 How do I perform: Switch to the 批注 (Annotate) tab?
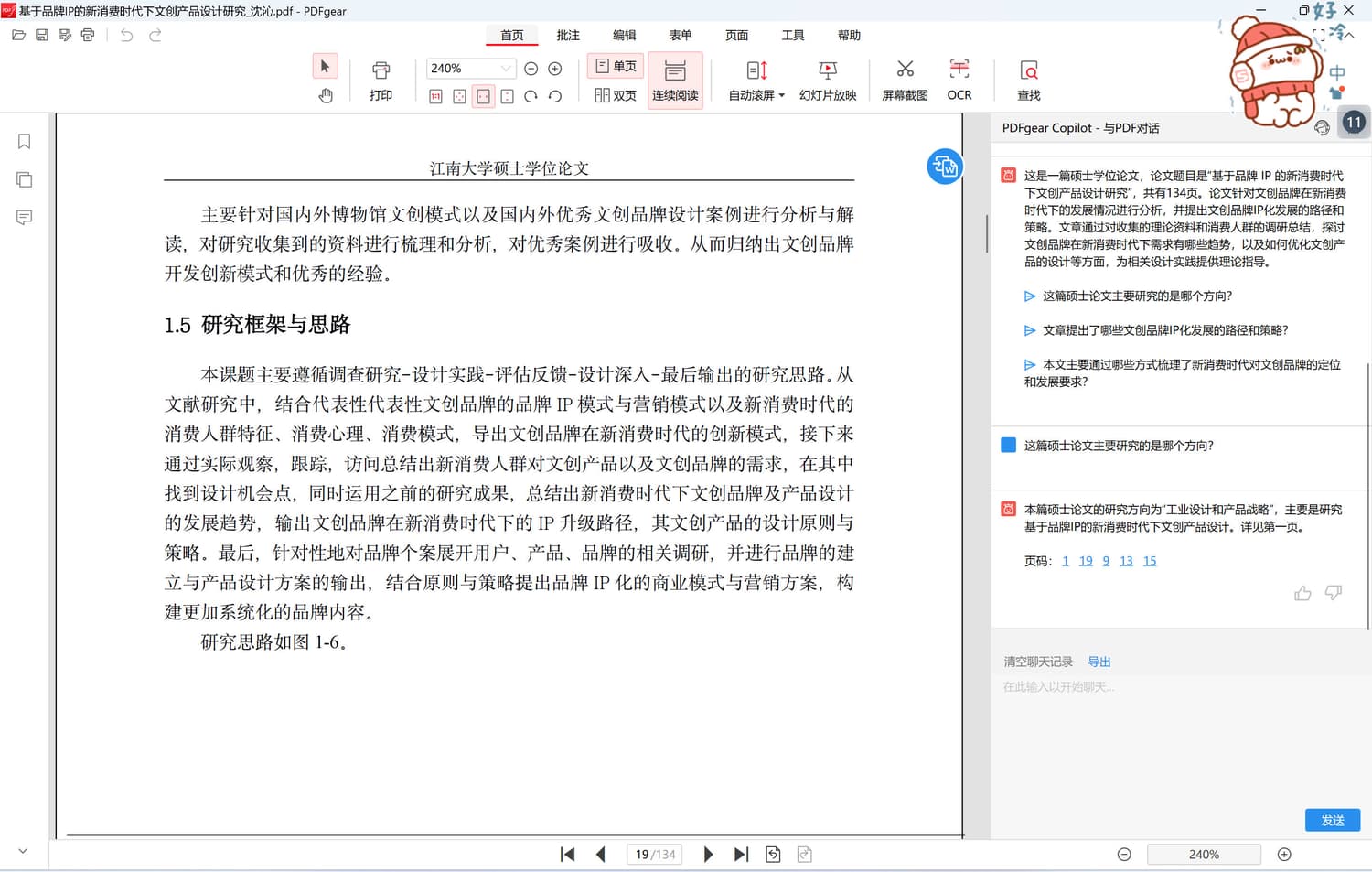pos(568,35)
